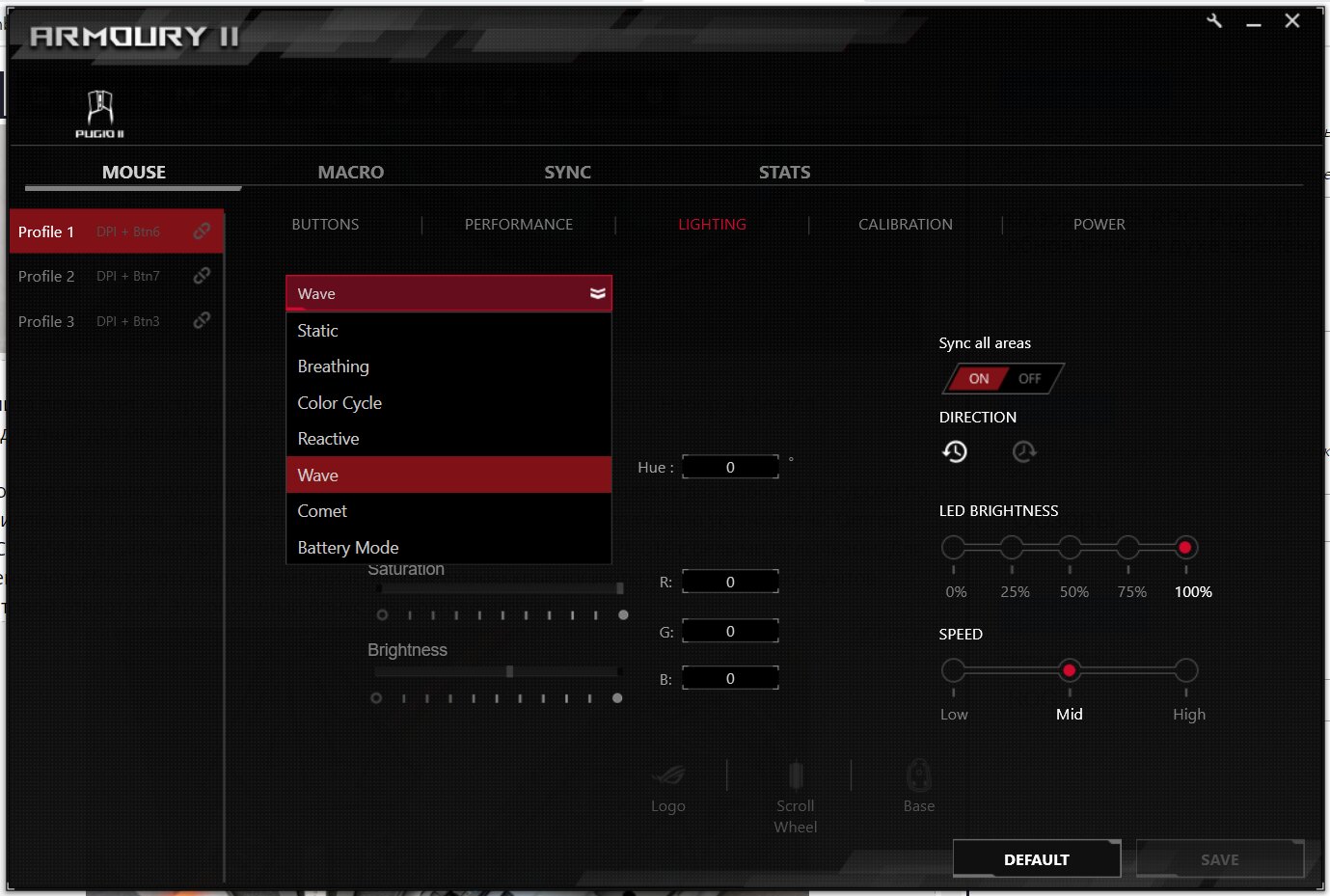The height and width of the screenshot is (896, 1330).
Task: Click the G value field
Action: coord(730,631)
